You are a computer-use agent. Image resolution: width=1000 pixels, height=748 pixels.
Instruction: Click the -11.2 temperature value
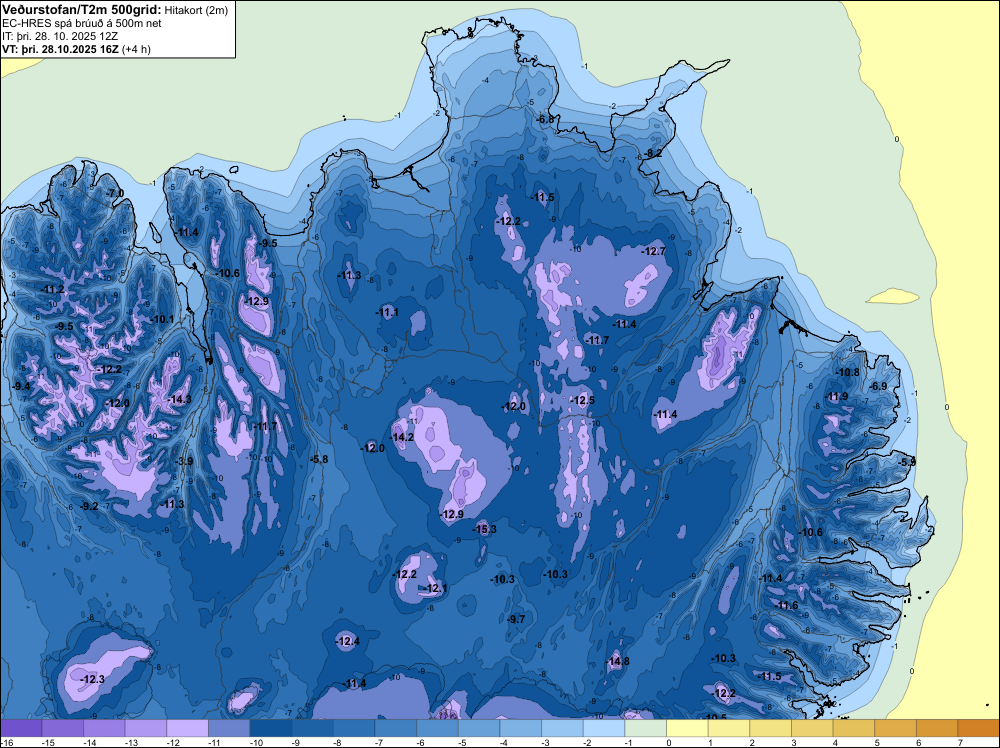click(x=53, y=290)
